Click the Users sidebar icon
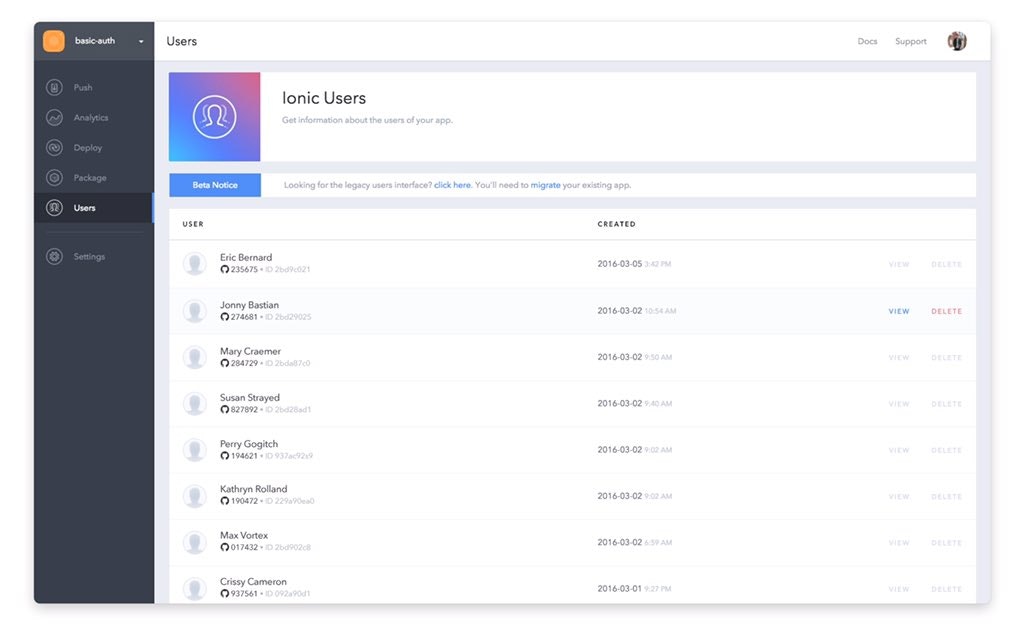 point(54,208)
